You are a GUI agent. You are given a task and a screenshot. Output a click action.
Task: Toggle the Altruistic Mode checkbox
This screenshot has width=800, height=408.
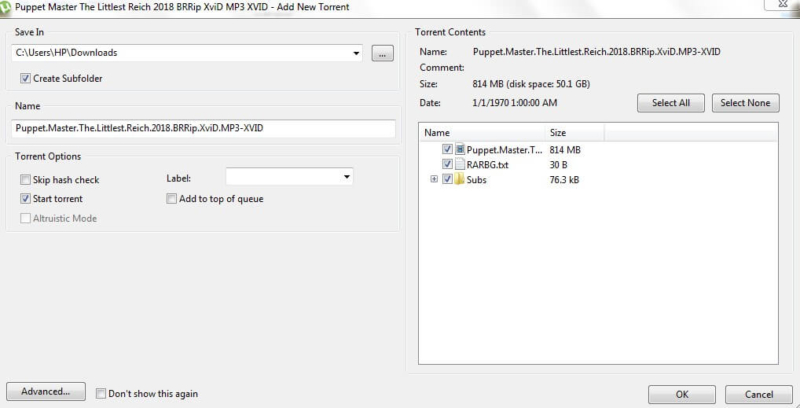click(x=25, y=218)
